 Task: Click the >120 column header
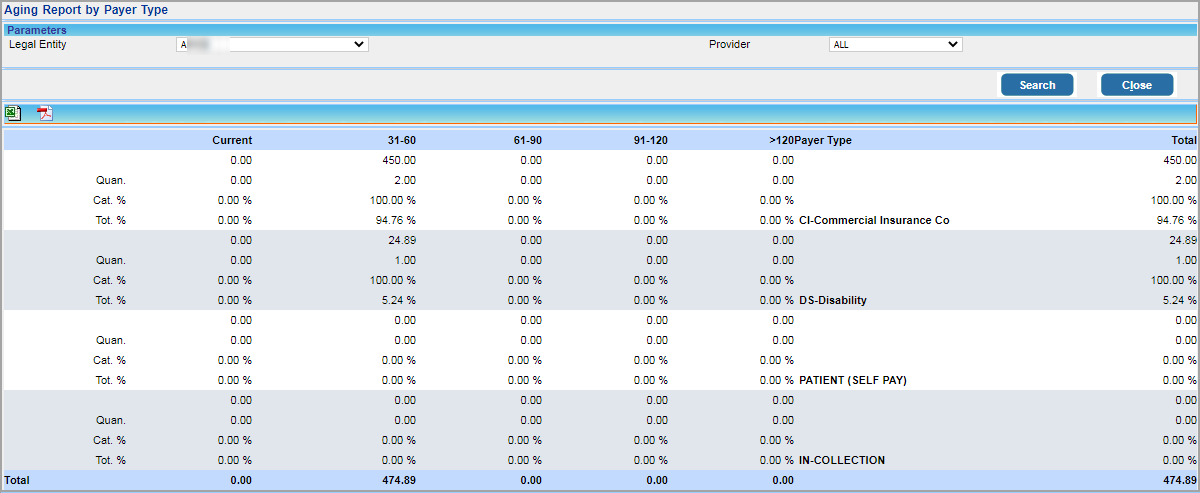coord(780,141)
